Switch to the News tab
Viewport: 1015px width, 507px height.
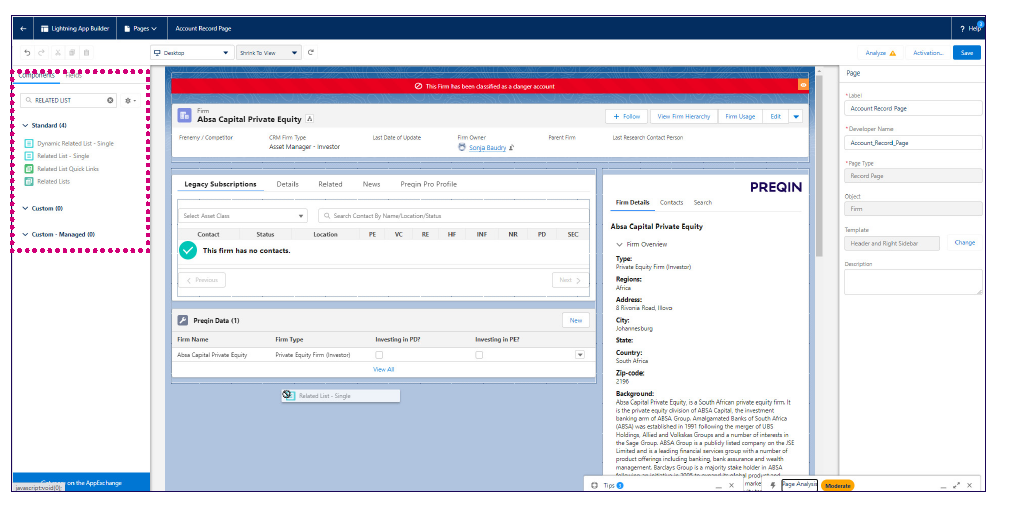(372, 185)
